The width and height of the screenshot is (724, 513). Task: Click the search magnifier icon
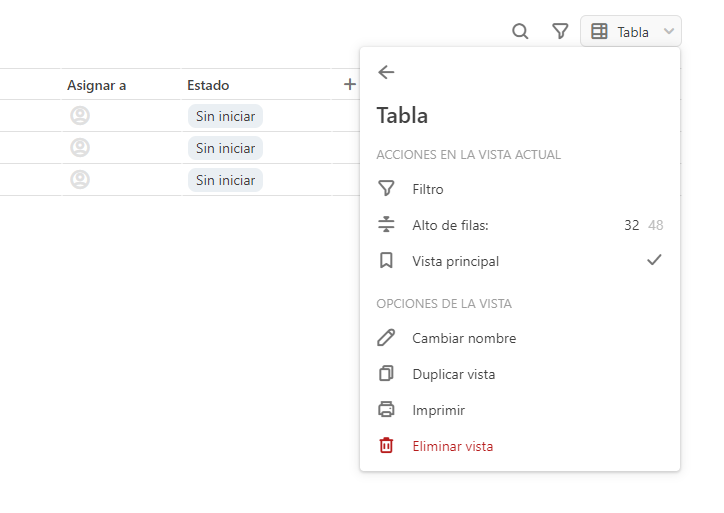[520, 31]
